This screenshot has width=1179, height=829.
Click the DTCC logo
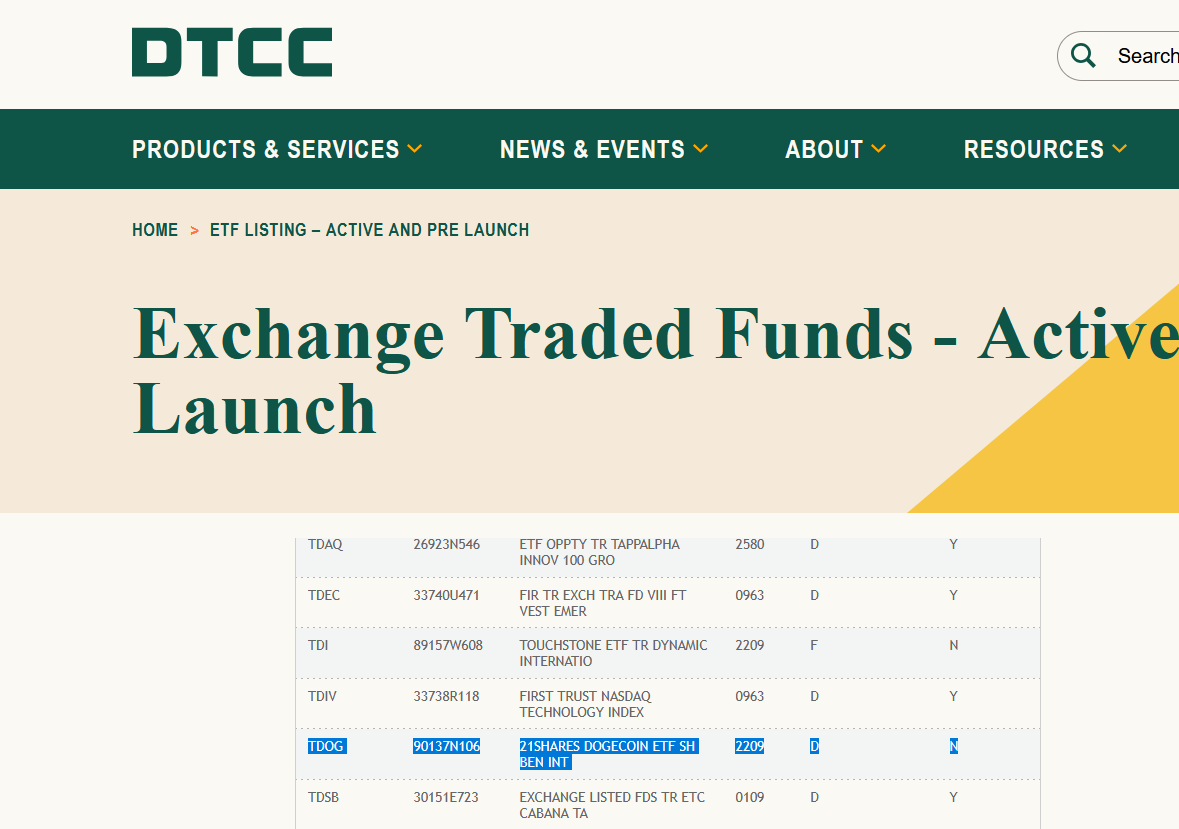232,52
